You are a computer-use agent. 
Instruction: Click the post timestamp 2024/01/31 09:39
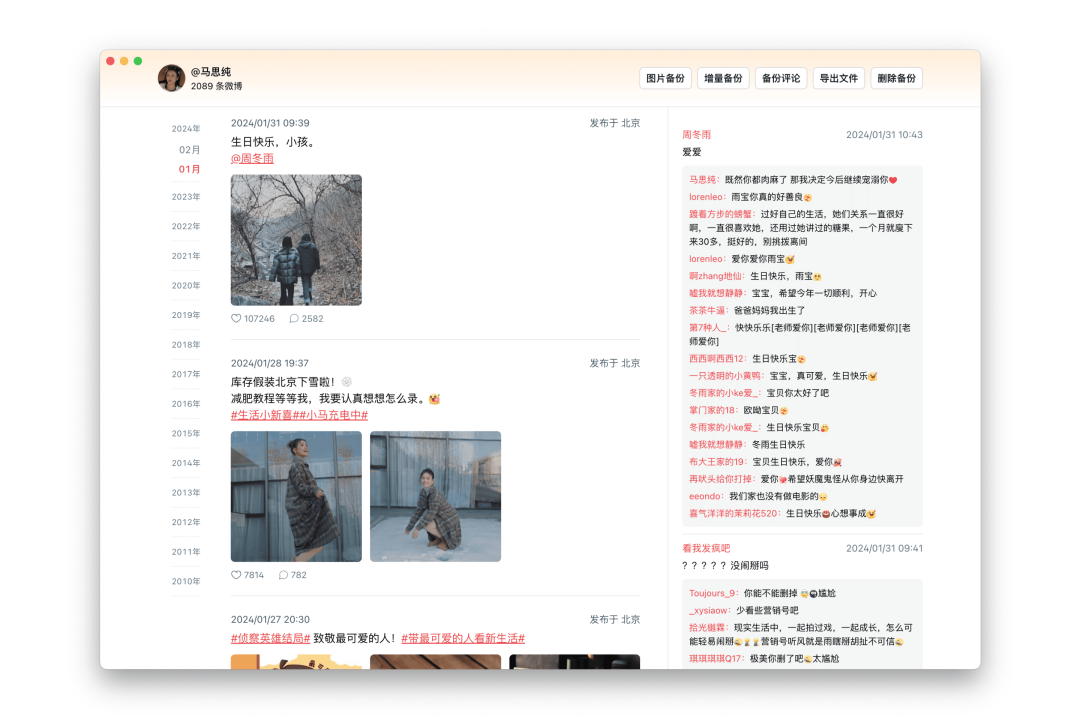[270, 123]
